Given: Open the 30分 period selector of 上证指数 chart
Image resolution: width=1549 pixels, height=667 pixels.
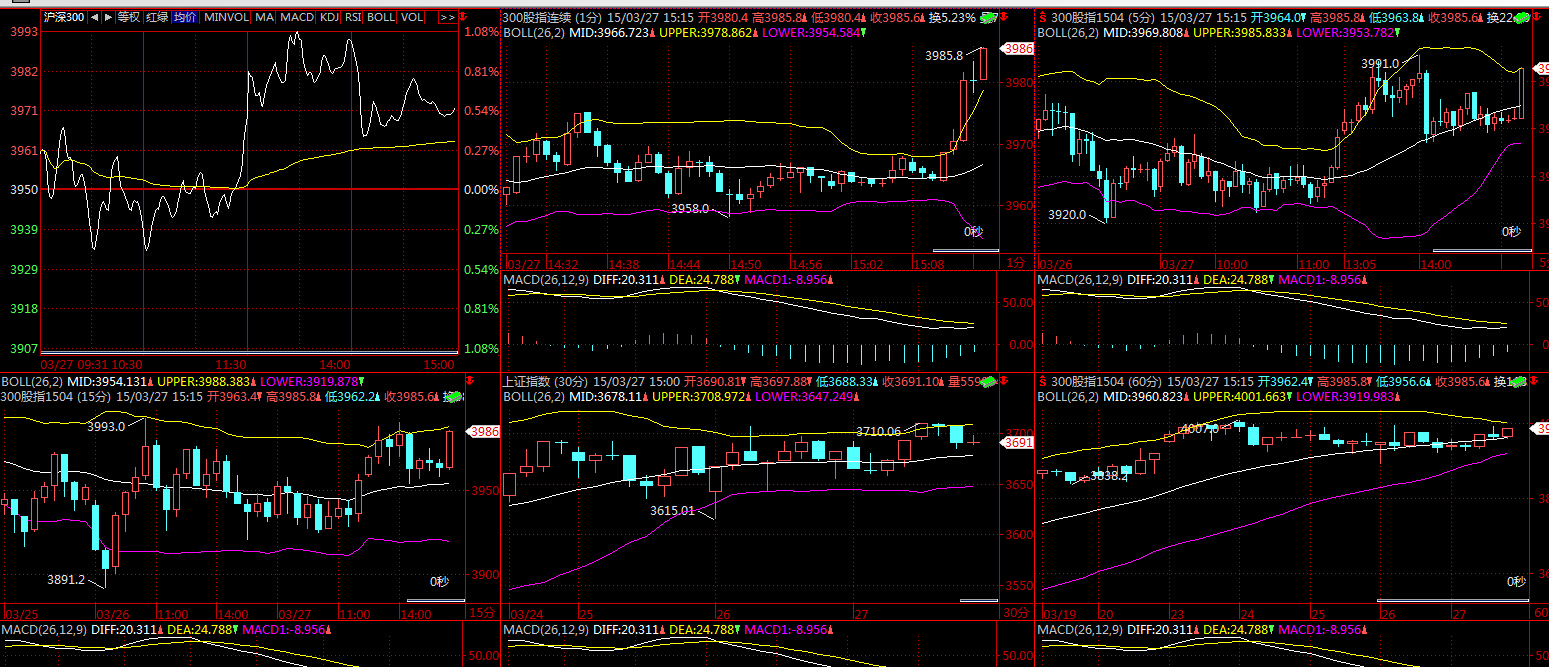Looking at the screenshot, I should pyautogui.click(x=1015, y=612).
